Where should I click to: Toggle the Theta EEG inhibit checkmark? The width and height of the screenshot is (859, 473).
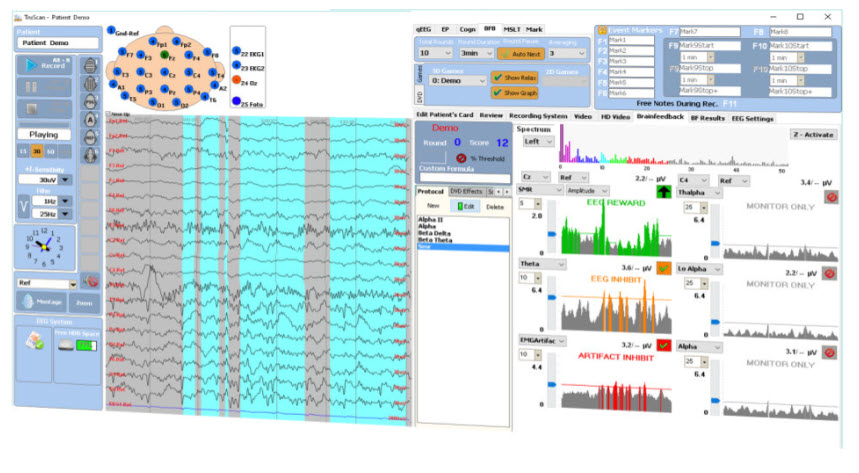[x=662, y=267]
